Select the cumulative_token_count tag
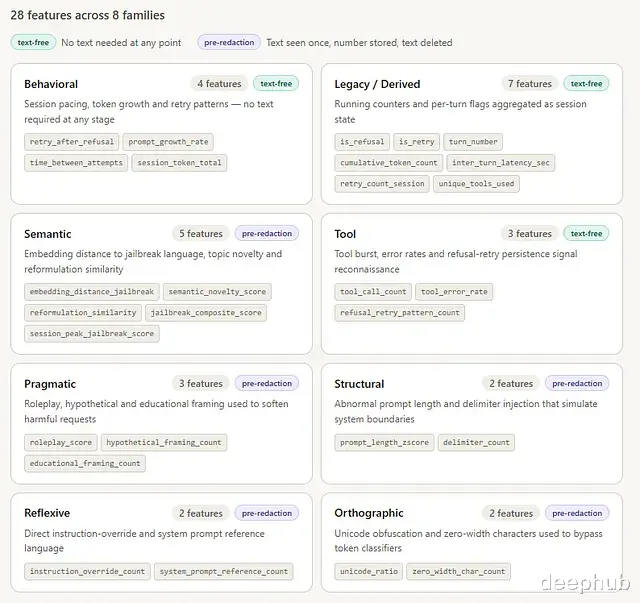The width and height of the screenshot is (640, 603). [x=389, y=163]
